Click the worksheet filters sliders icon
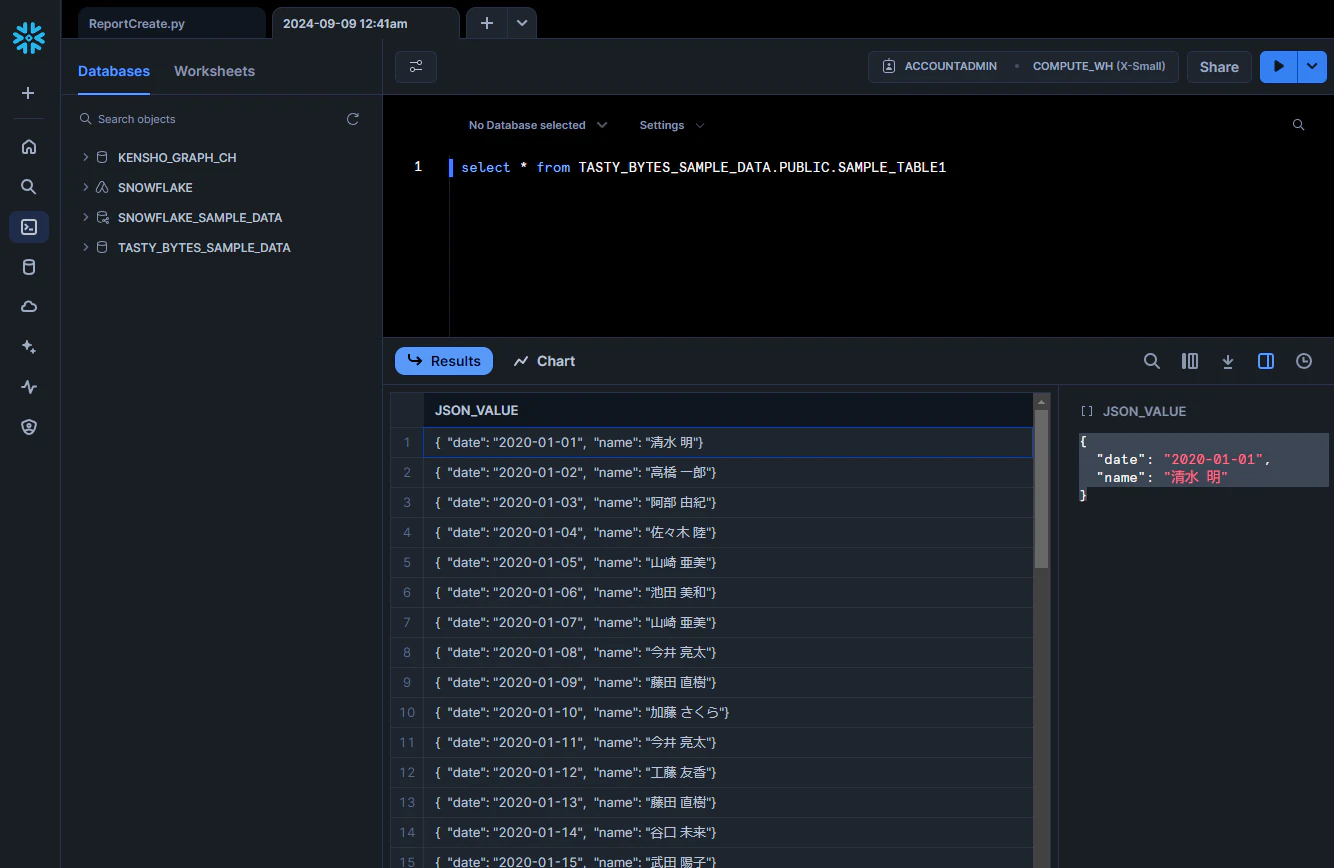This screenshot has height=868, width=1334. [x=416, y=67]
